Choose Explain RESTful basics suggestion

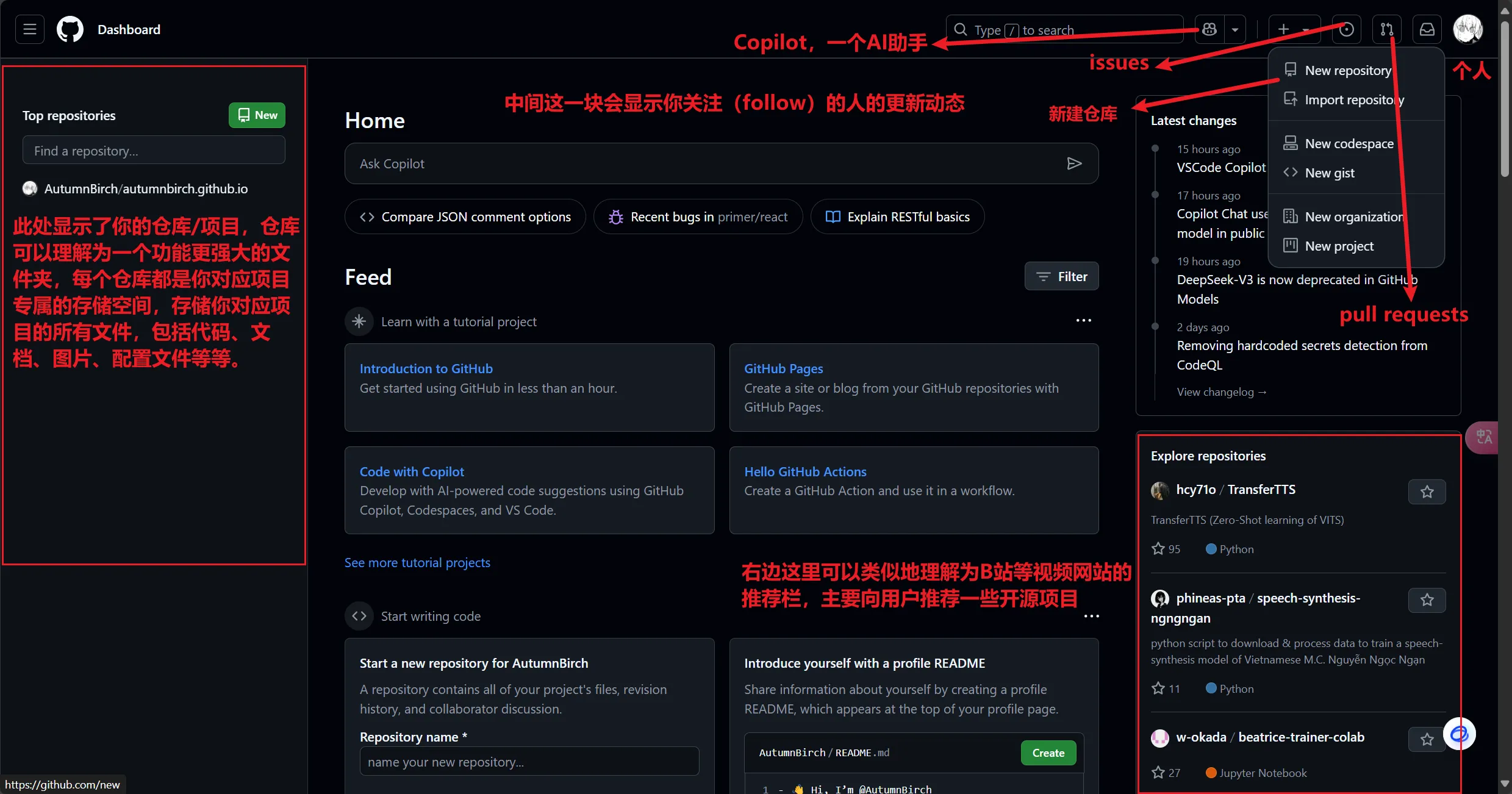click(x=897, y=216)
